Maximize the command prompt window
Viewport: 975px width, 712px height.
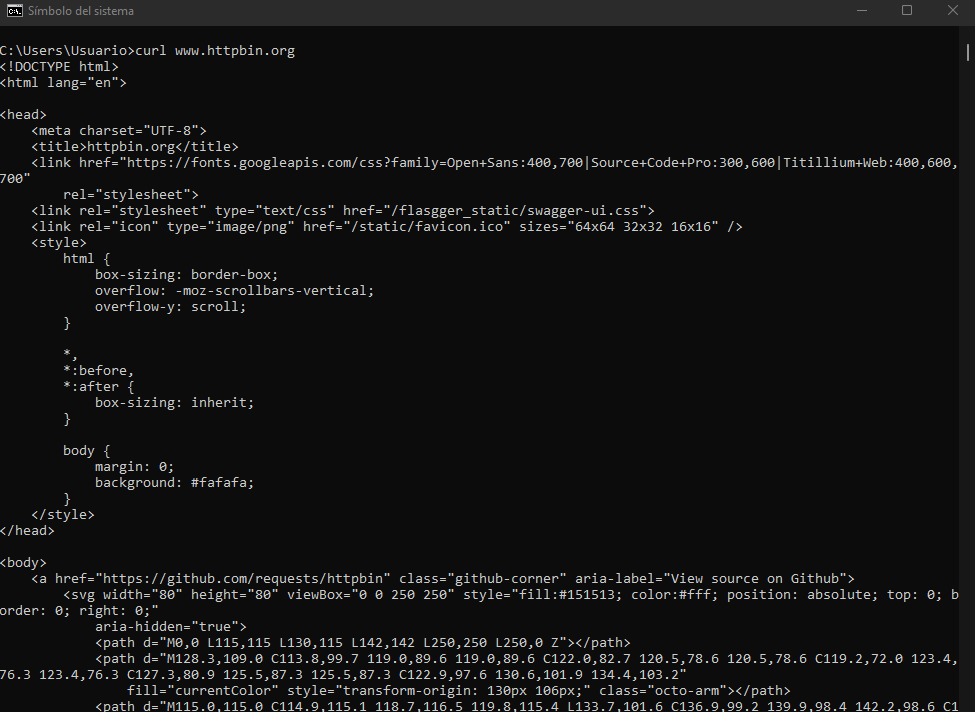(x=907, y=10)
